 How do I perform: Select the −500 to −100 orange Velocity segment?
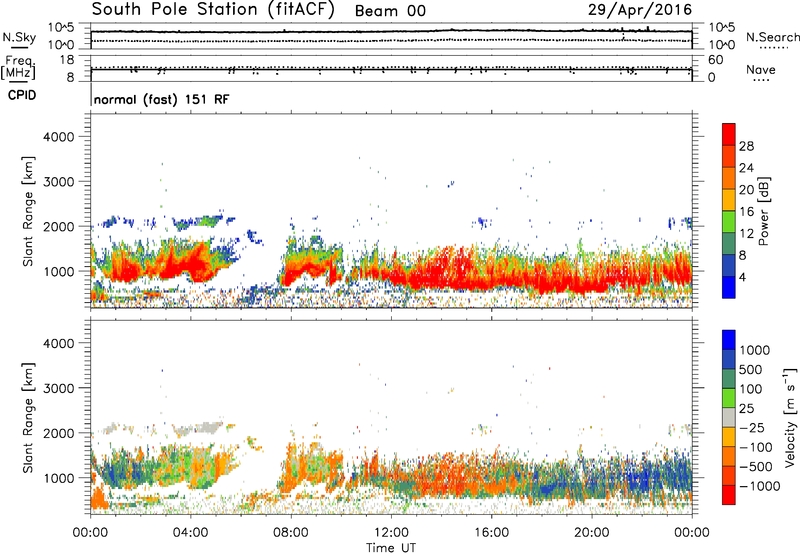pyautogui.click(x=729, y=457)
